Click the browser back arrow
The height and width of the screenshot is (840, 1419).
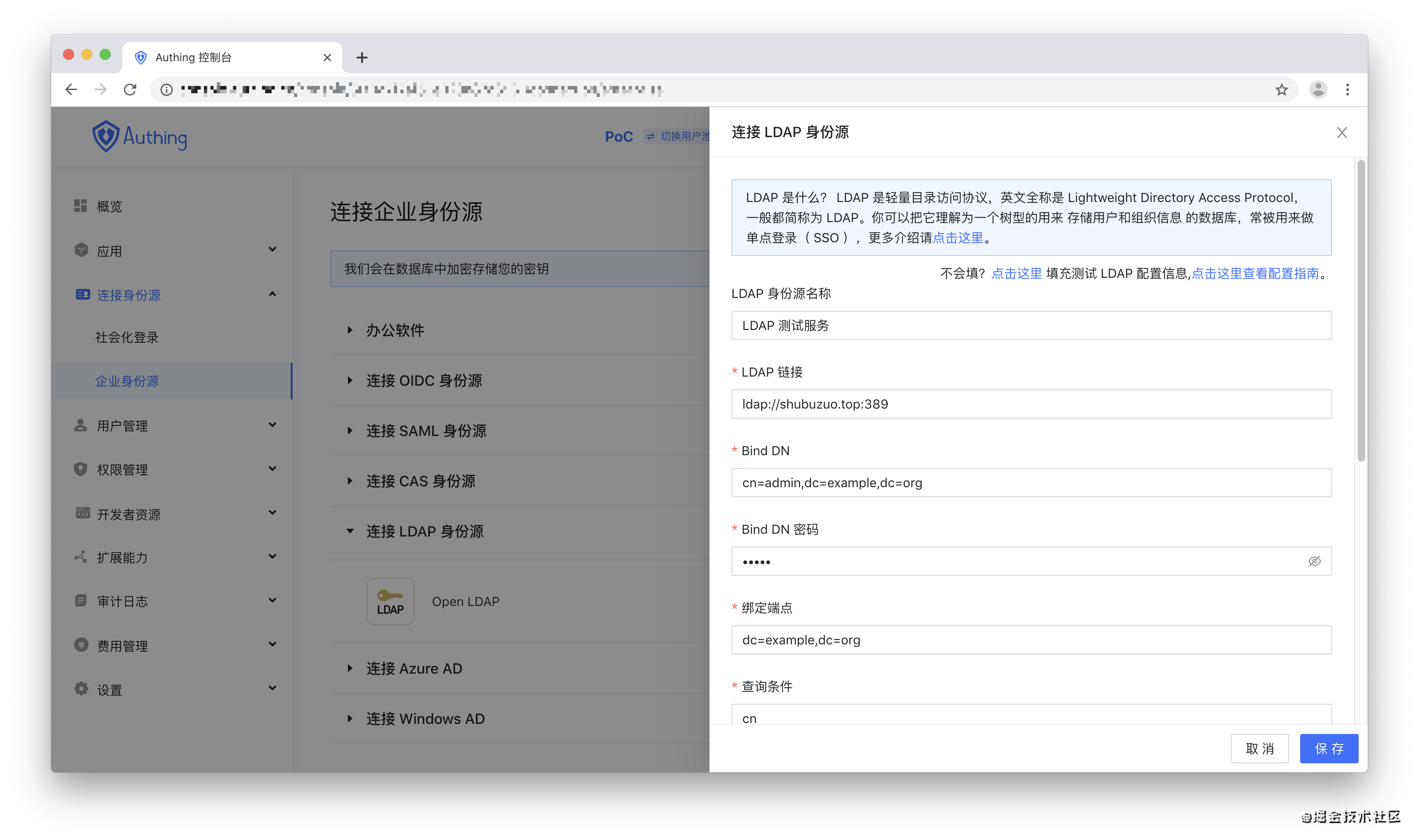tap(71, 90)
